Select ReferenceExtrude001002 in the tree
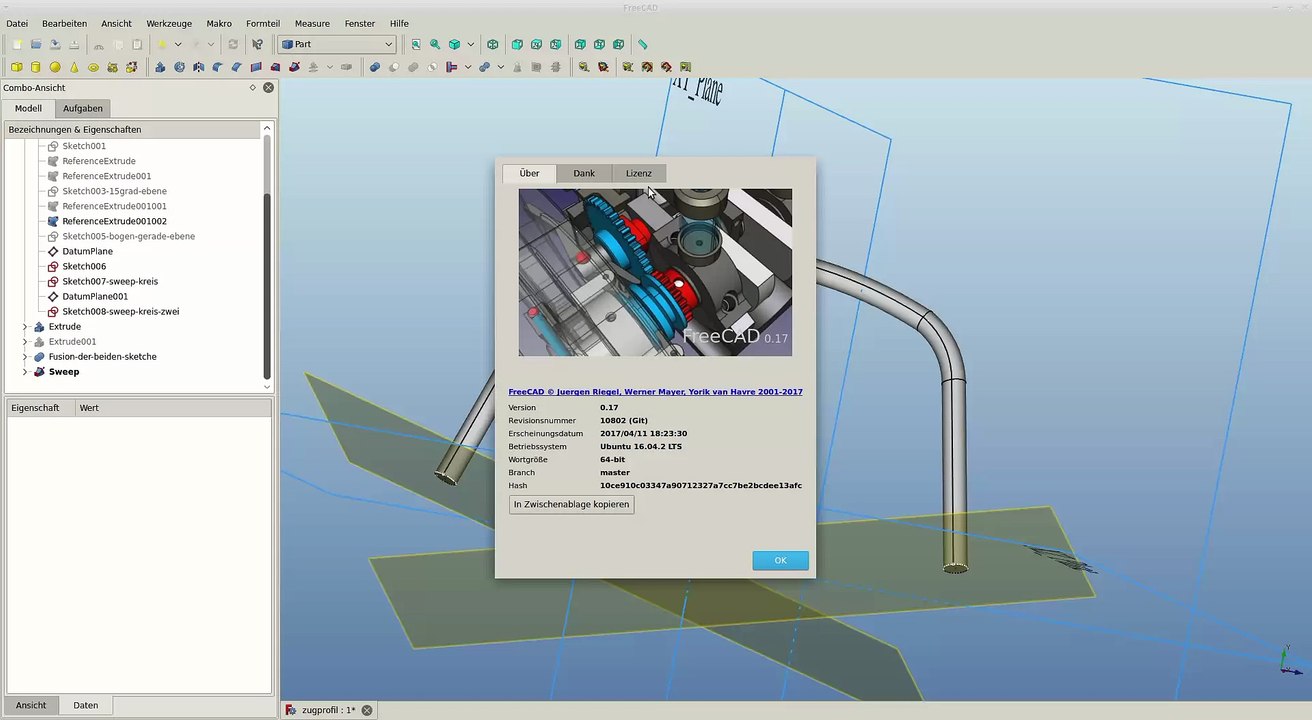1312x720 pixels. click(114, 222)
